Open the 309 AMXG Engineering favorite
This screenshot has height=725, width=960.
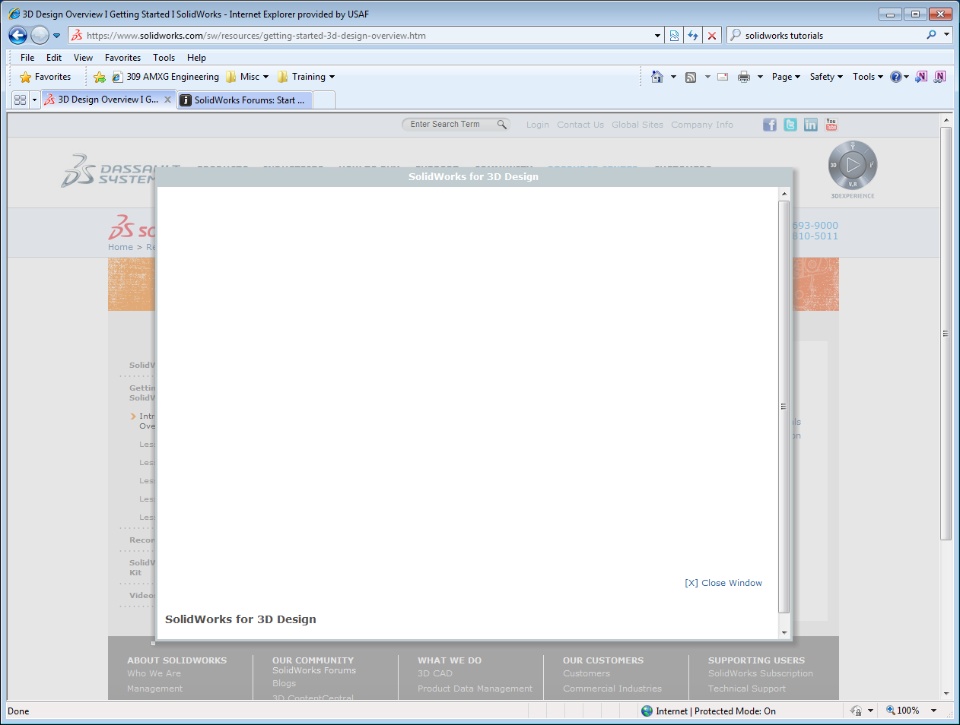(165, 77)
